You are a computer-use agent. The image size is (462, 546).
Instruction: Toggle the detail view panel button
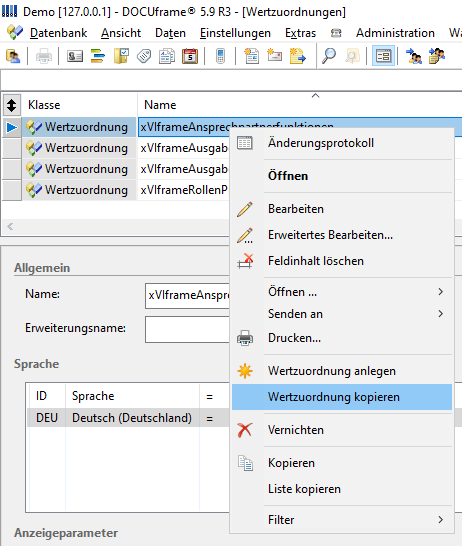click(x=383, y=56)
